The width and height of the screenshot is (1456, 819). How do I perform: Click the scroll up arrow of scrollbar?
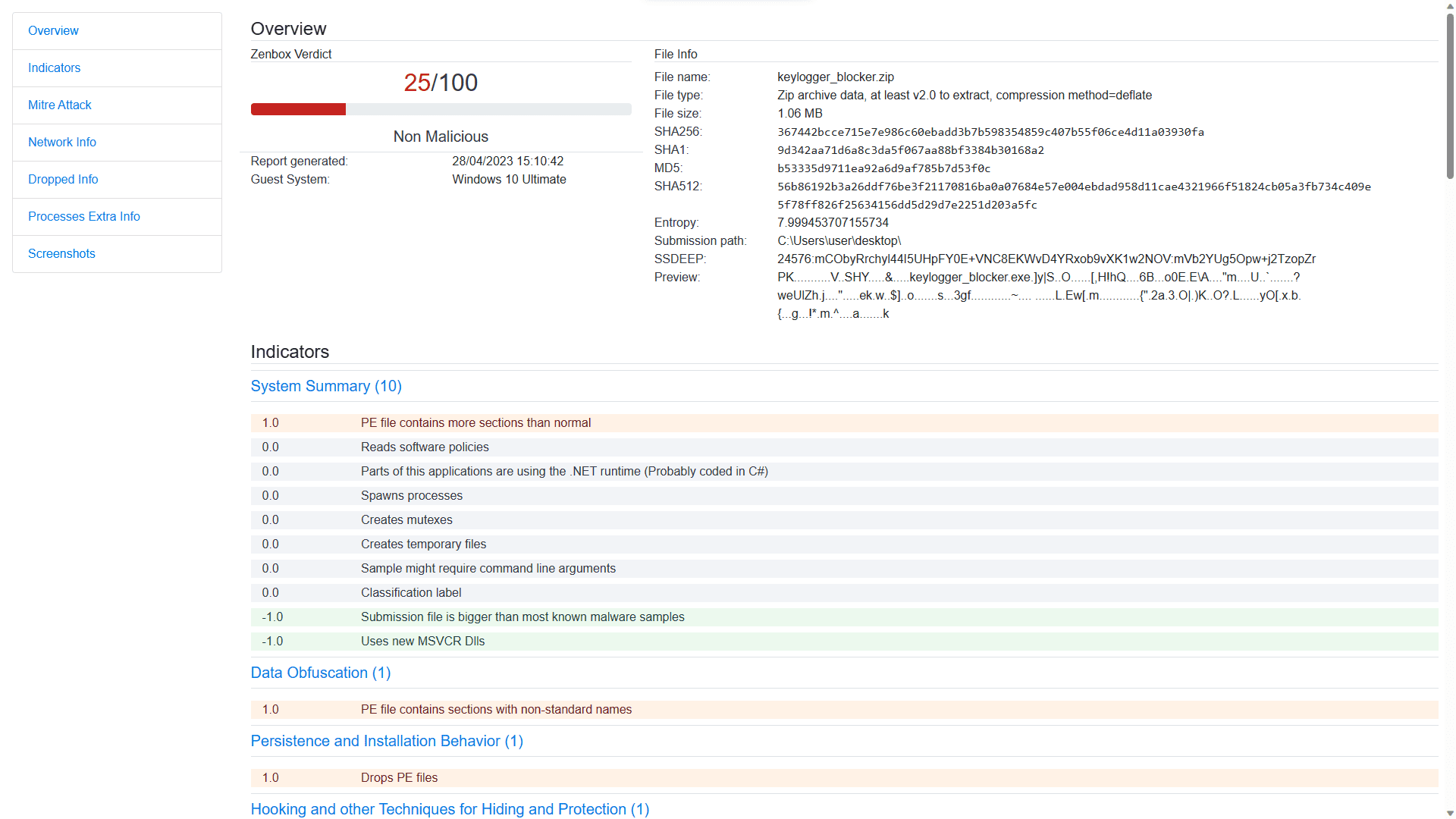(1450, 5)
